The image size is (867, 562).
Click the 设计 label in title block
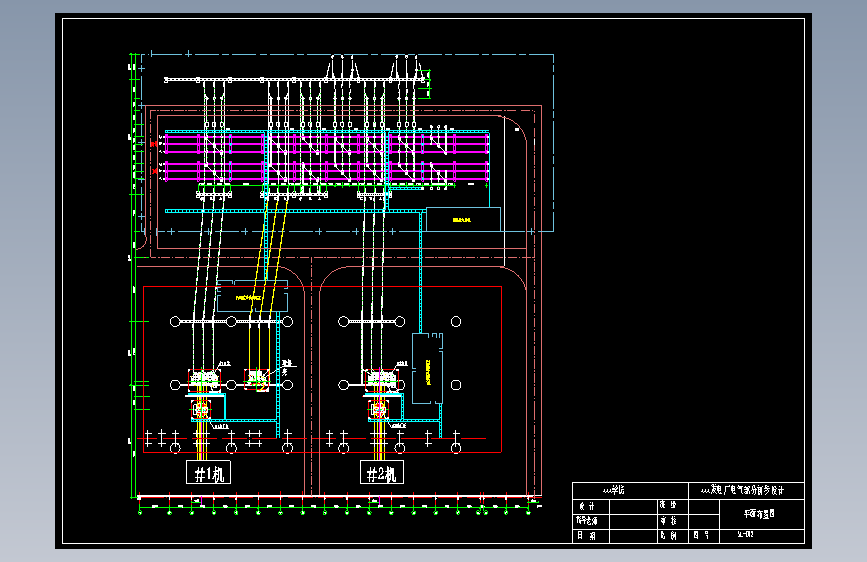tap(587, 506)
